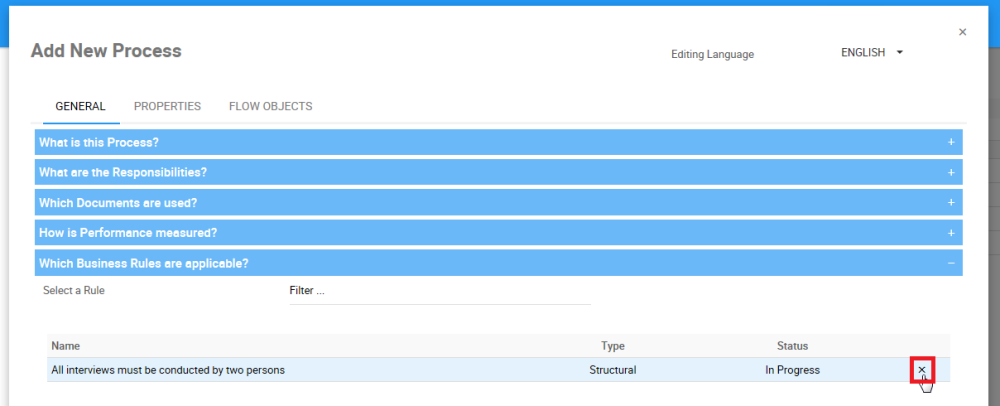Expand the 'What is this Process?' section title
The width and height of the screenshot is (1000, 406).
[99, 142]
